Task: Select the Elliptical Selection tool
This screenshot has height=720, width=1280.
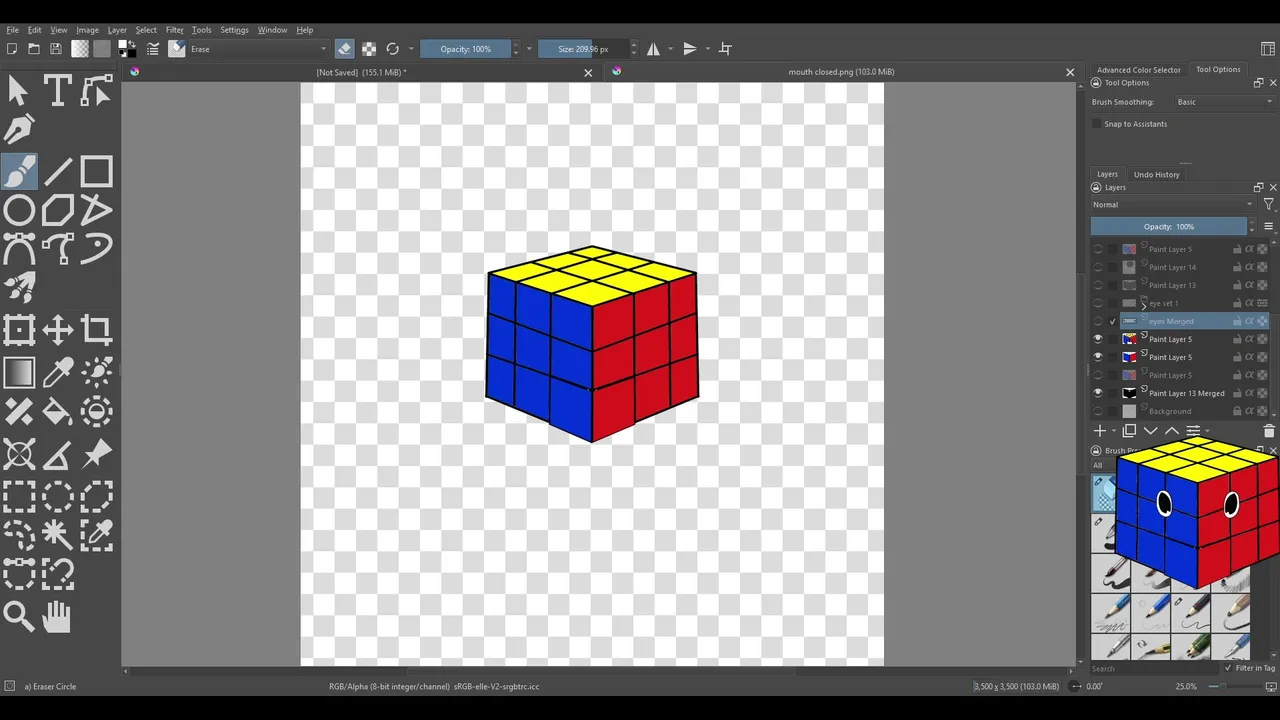Action: 57,496
